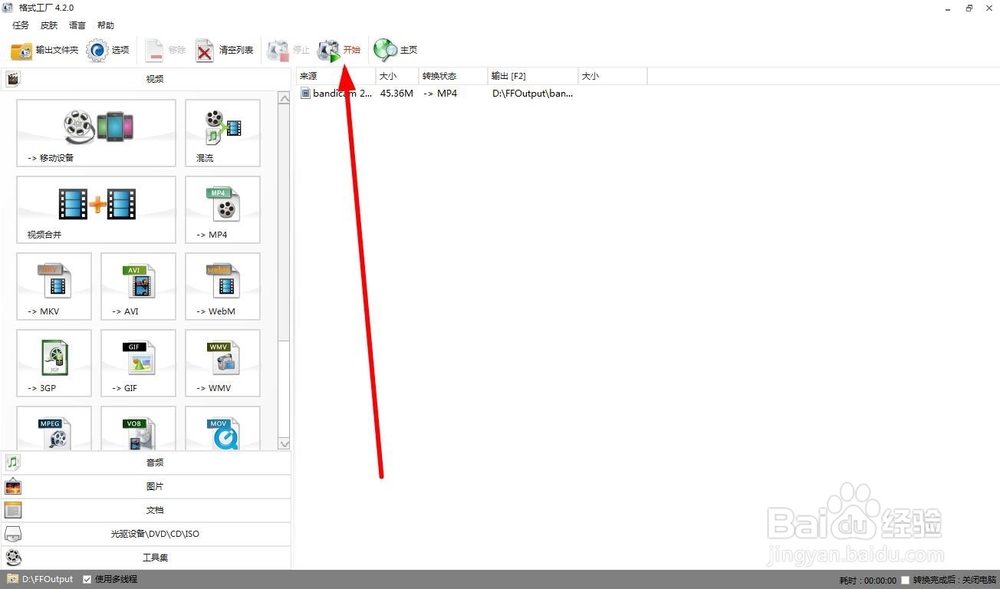Choose the MOV format converter
The height and width of the screenshot is (589, 1000).
[223, 428]
